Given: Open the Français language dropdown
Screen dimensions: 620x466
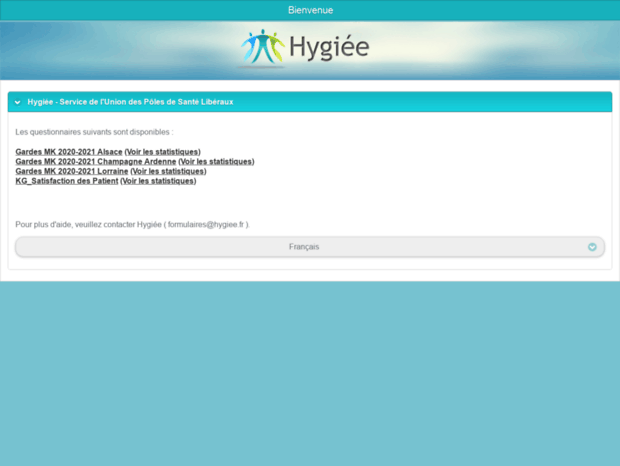Looking at the screenshot, I should pyautogui.click(x=310, y=247).
